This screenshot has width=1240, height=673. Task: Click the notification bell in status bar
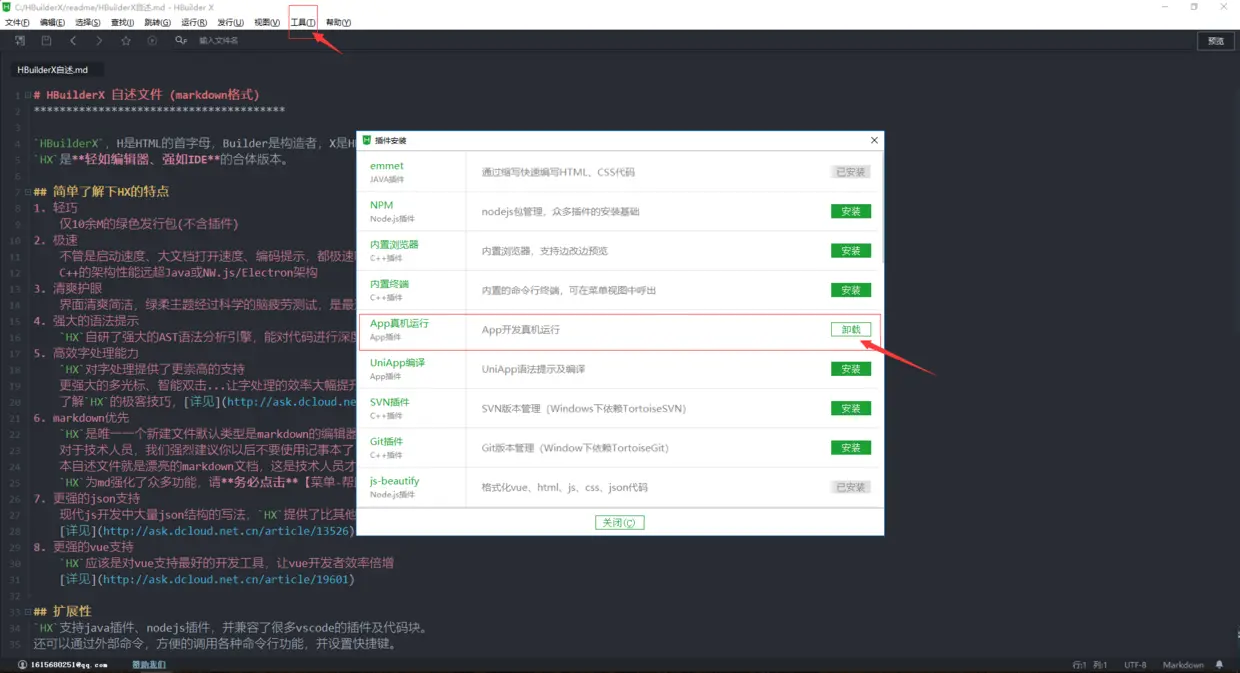coord(1219,665)
